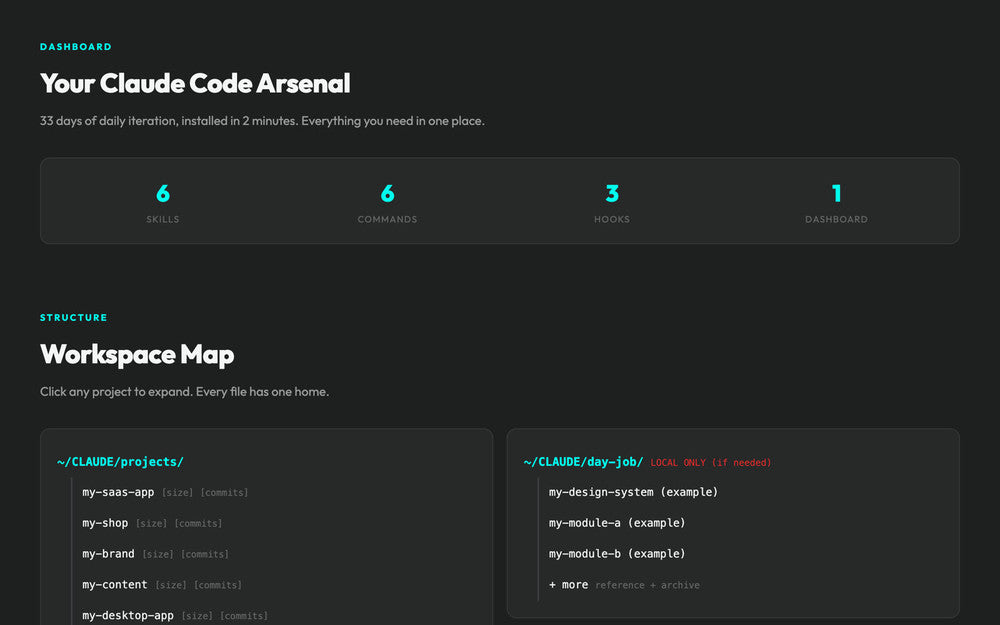Click the 3 Hooks stat
This screenshot has height=625, width=1000.
(612, 202)
